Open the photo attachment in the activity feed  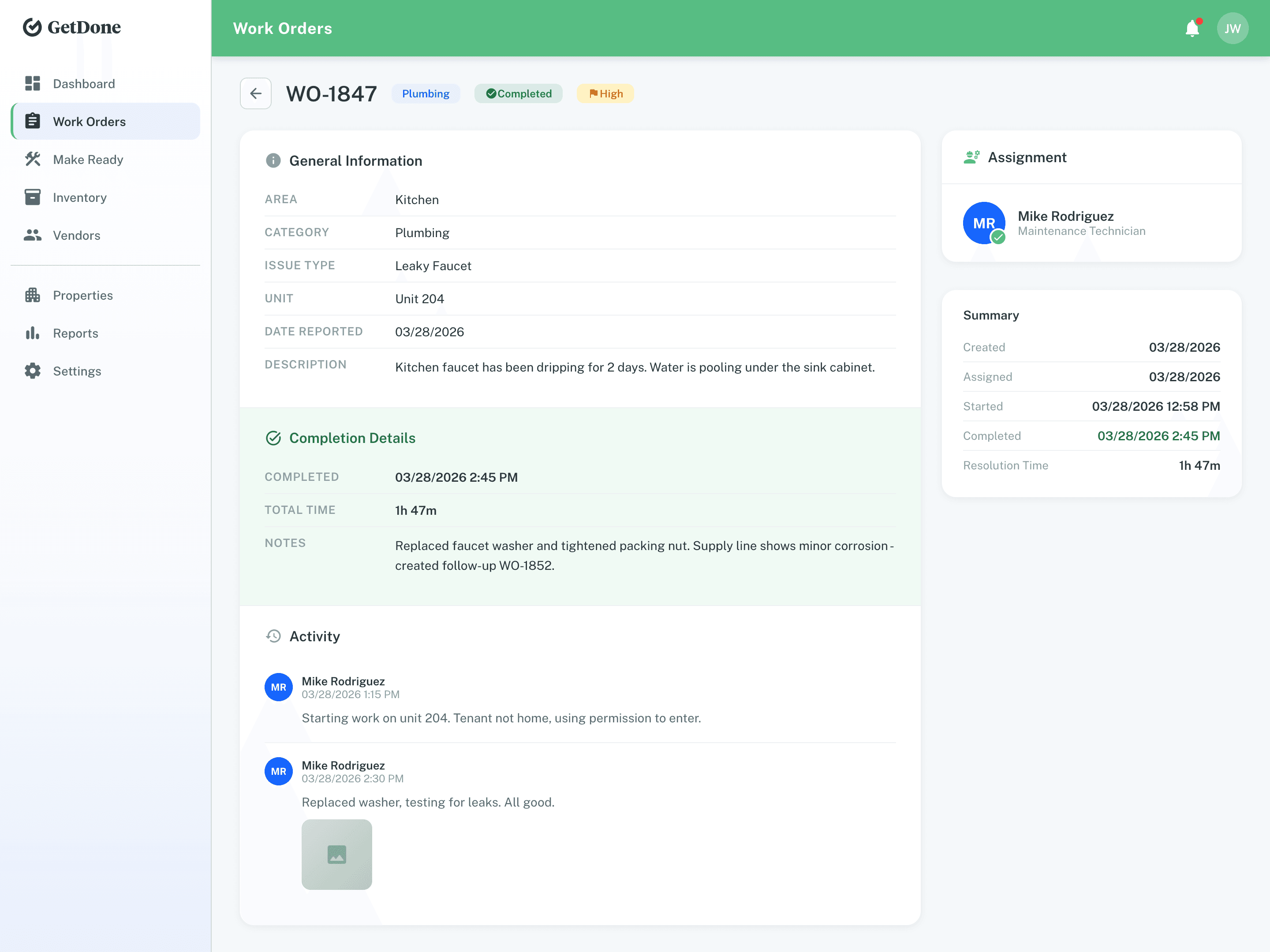(336, 855)
